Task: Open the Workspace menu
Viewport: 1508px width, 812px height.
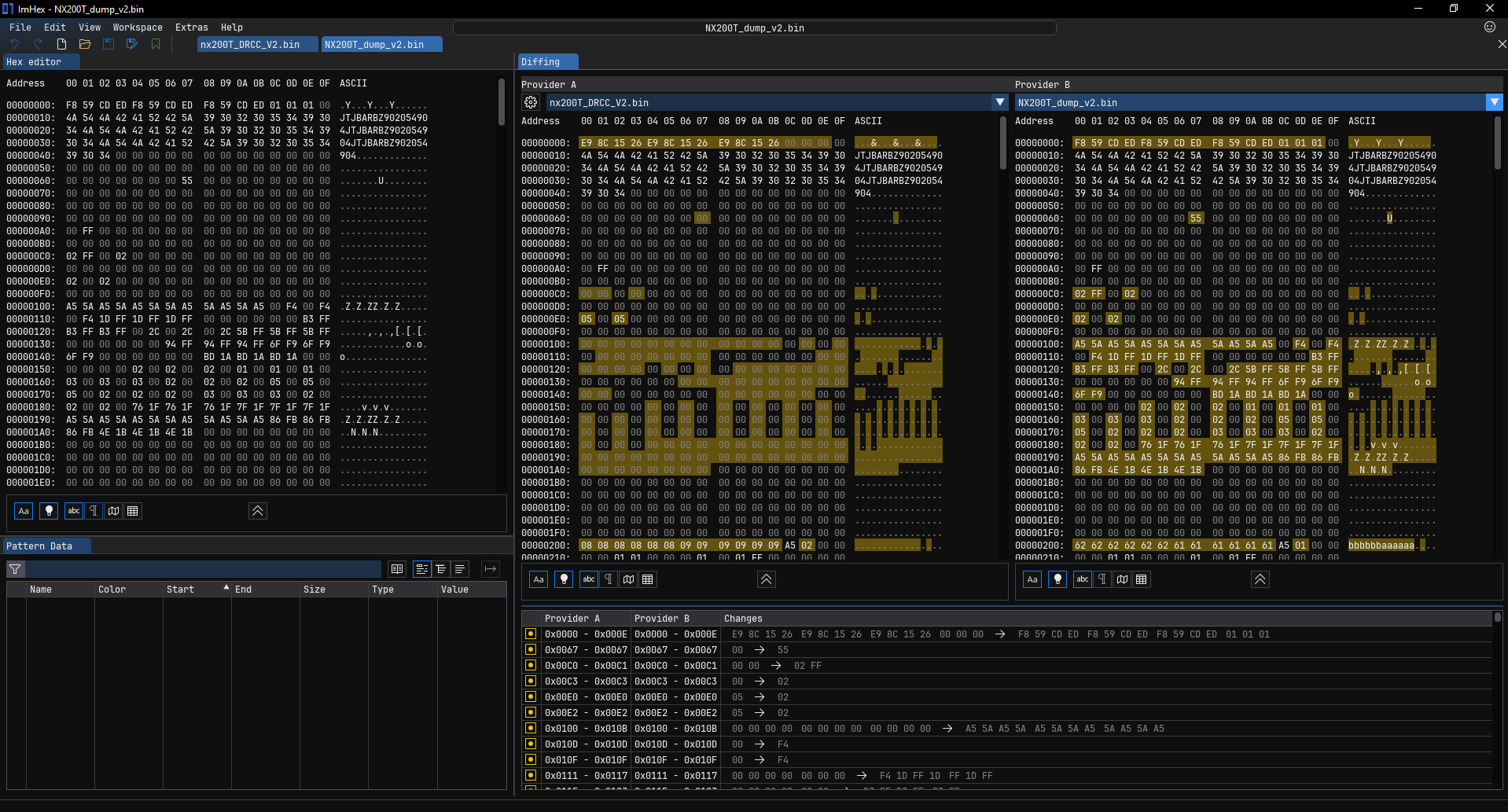Action: pos(138,28)
